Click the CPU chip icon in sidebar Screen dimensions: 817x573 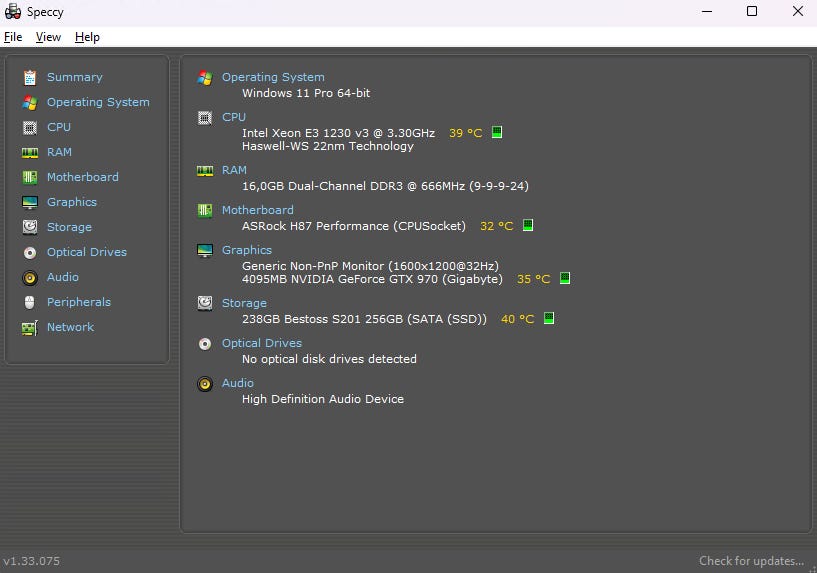coord(30,128)
